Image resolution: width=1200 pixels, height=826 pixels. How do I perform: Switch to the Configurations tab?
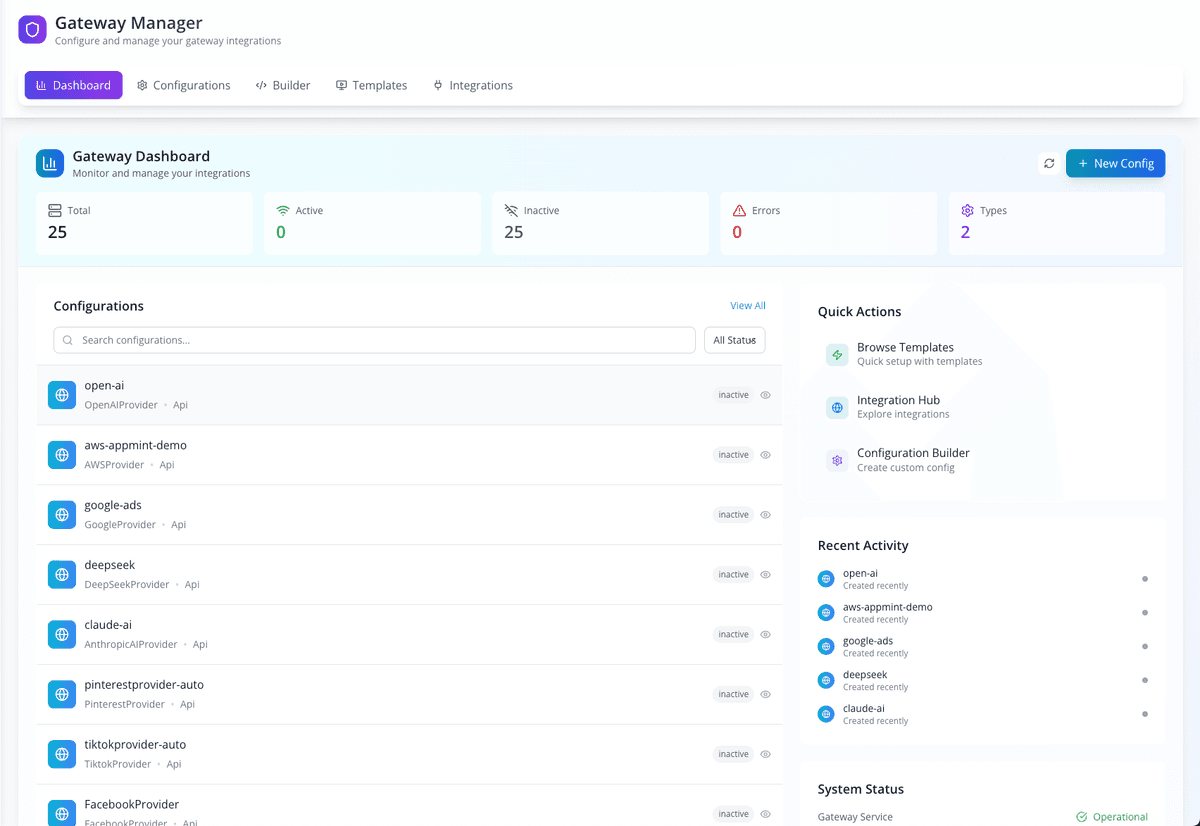point(184,85)
